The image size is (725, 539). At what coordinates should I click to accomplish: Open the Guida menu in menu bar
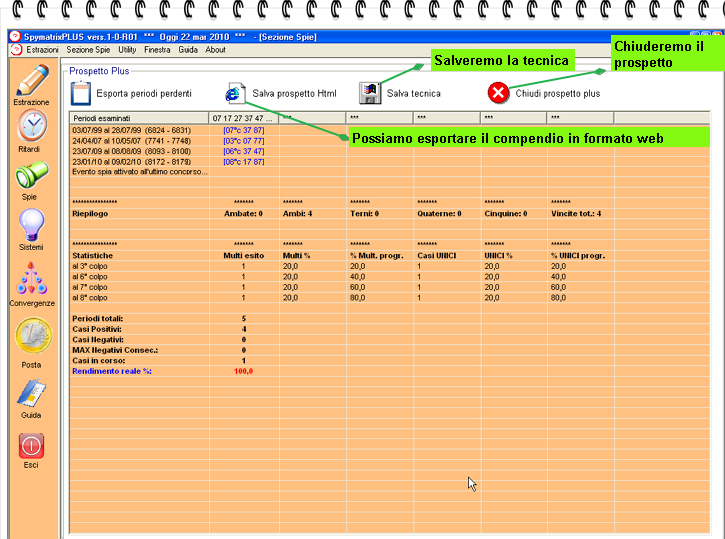point(188,49)
